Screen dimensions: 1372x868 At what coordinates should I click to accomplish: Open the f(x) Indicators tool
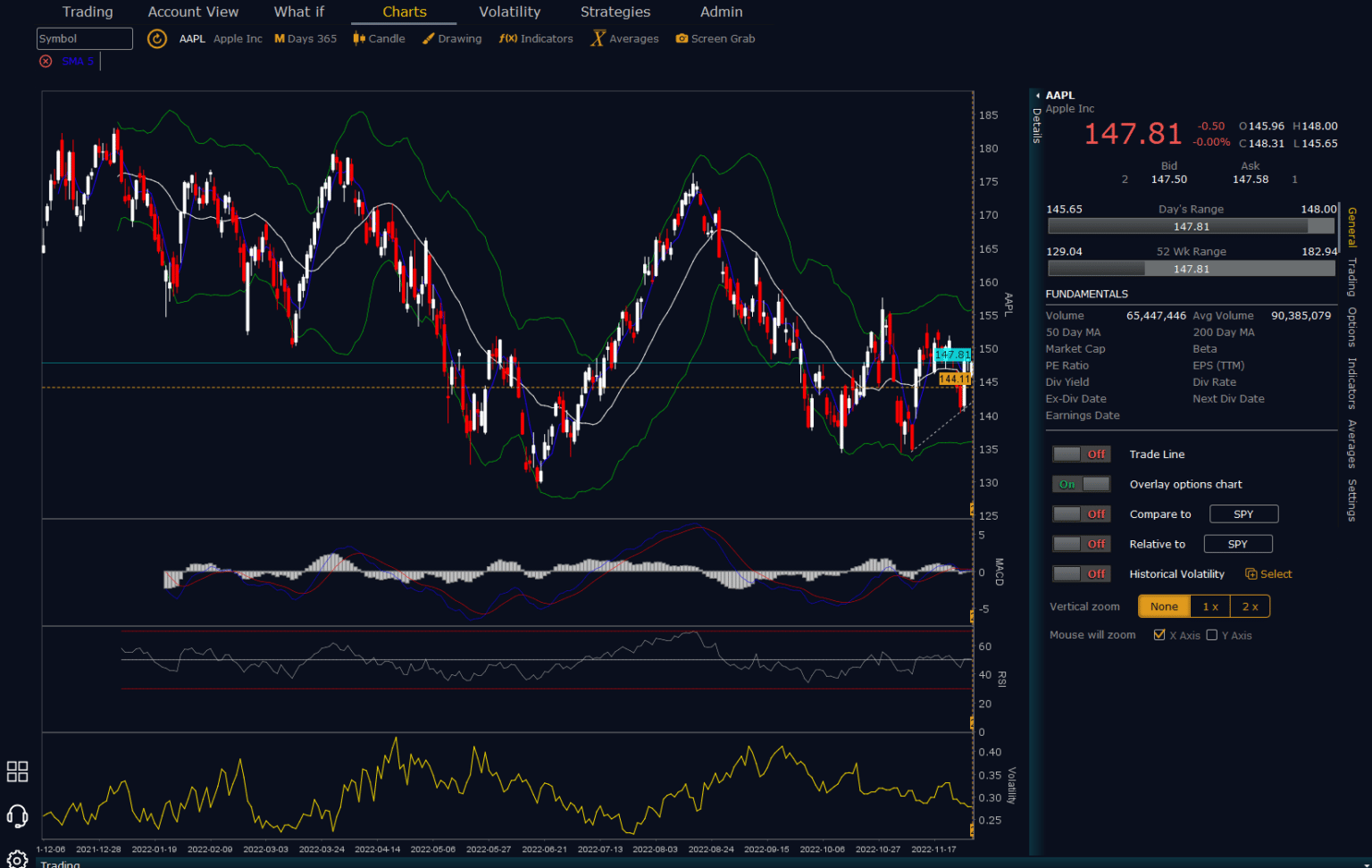(x=536, y=38)
